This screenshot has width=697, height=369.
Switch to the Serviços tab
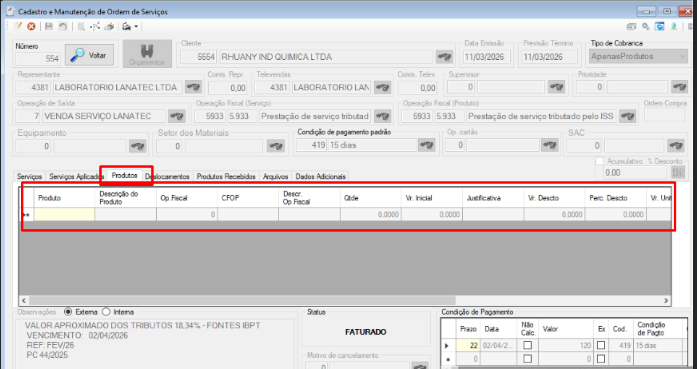(x=29, y=176)
